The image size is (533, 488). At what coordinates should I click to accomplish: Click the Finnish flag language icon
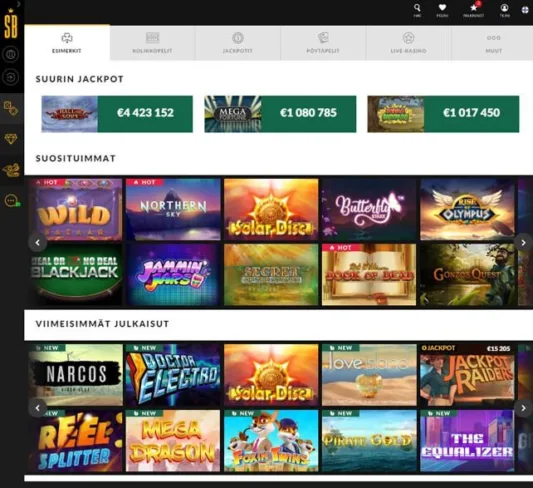pos(525,10)
